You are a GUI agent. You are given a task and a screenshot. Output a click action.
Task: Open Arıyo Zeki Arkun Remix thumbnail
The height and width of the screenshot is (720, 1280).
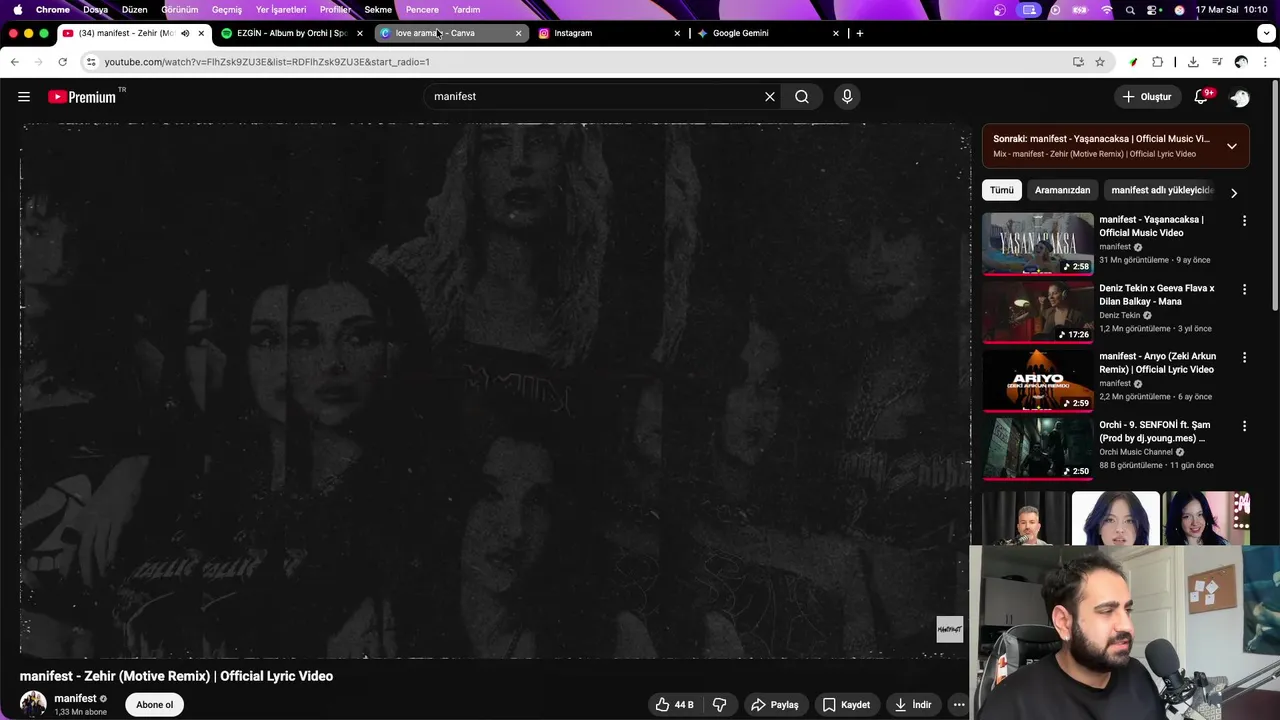click(1038, 381)
